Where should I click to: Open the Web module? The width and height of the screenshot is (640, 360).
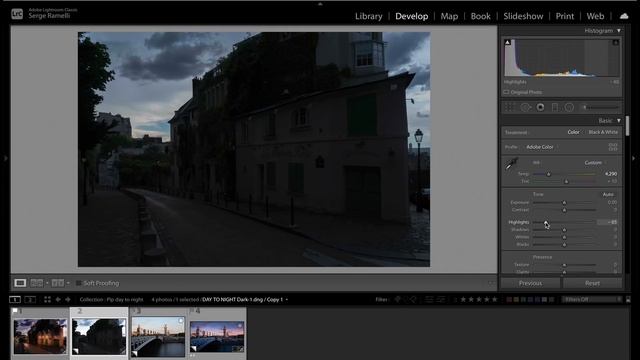(595, 16)
